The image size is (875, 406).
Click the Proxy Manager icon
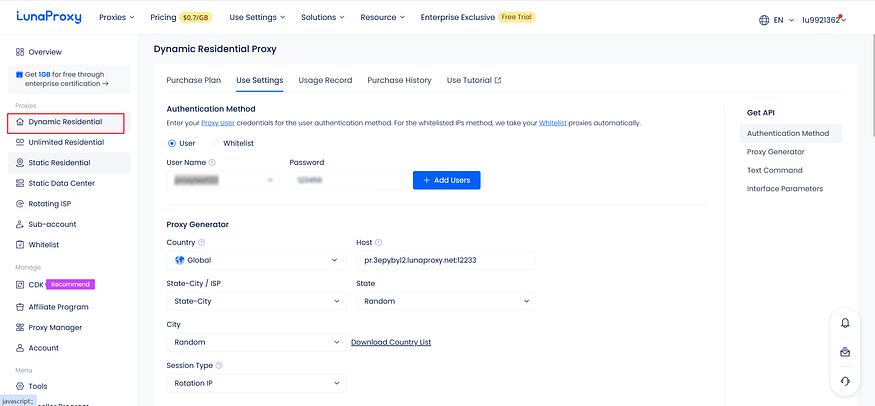click(x=20, y=327)
